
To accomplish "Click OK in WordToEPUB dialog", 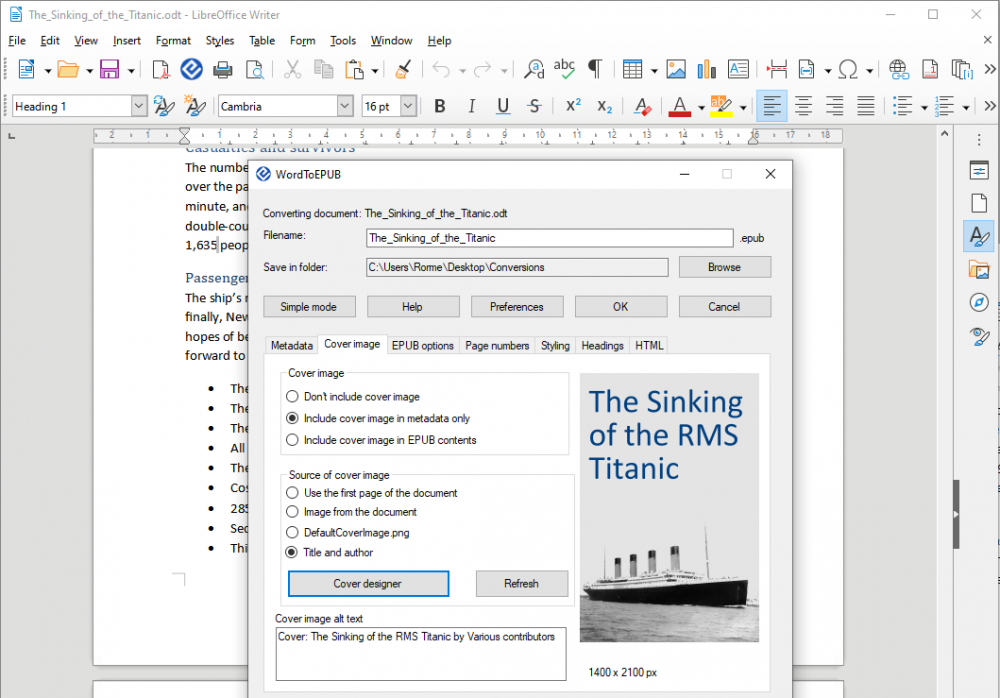I will pos(621,306).
